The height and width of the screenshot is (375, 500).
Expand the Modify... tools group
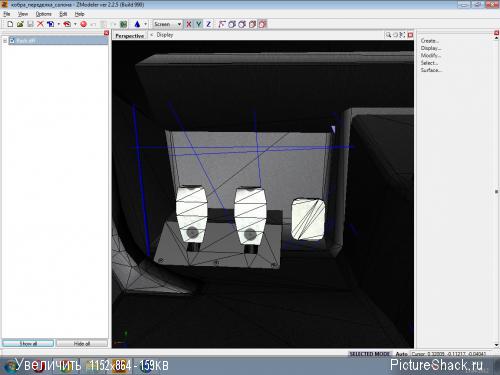(430, 55)
